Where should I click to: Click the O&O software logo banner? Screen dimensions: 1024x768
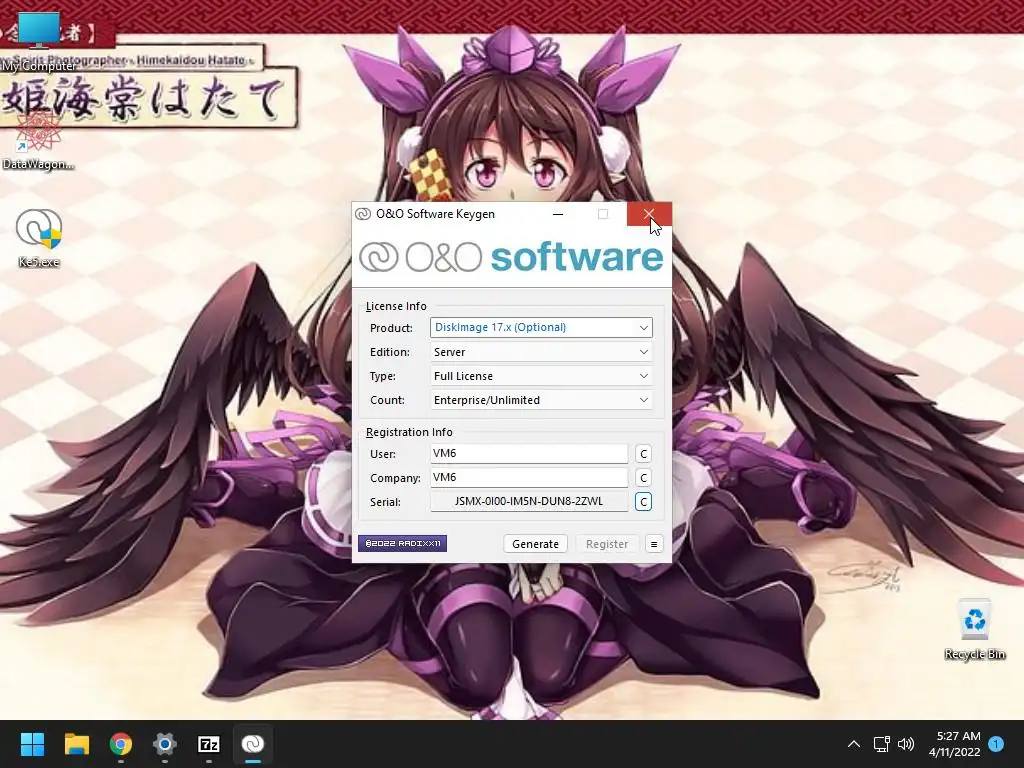[x=511, y=257]
